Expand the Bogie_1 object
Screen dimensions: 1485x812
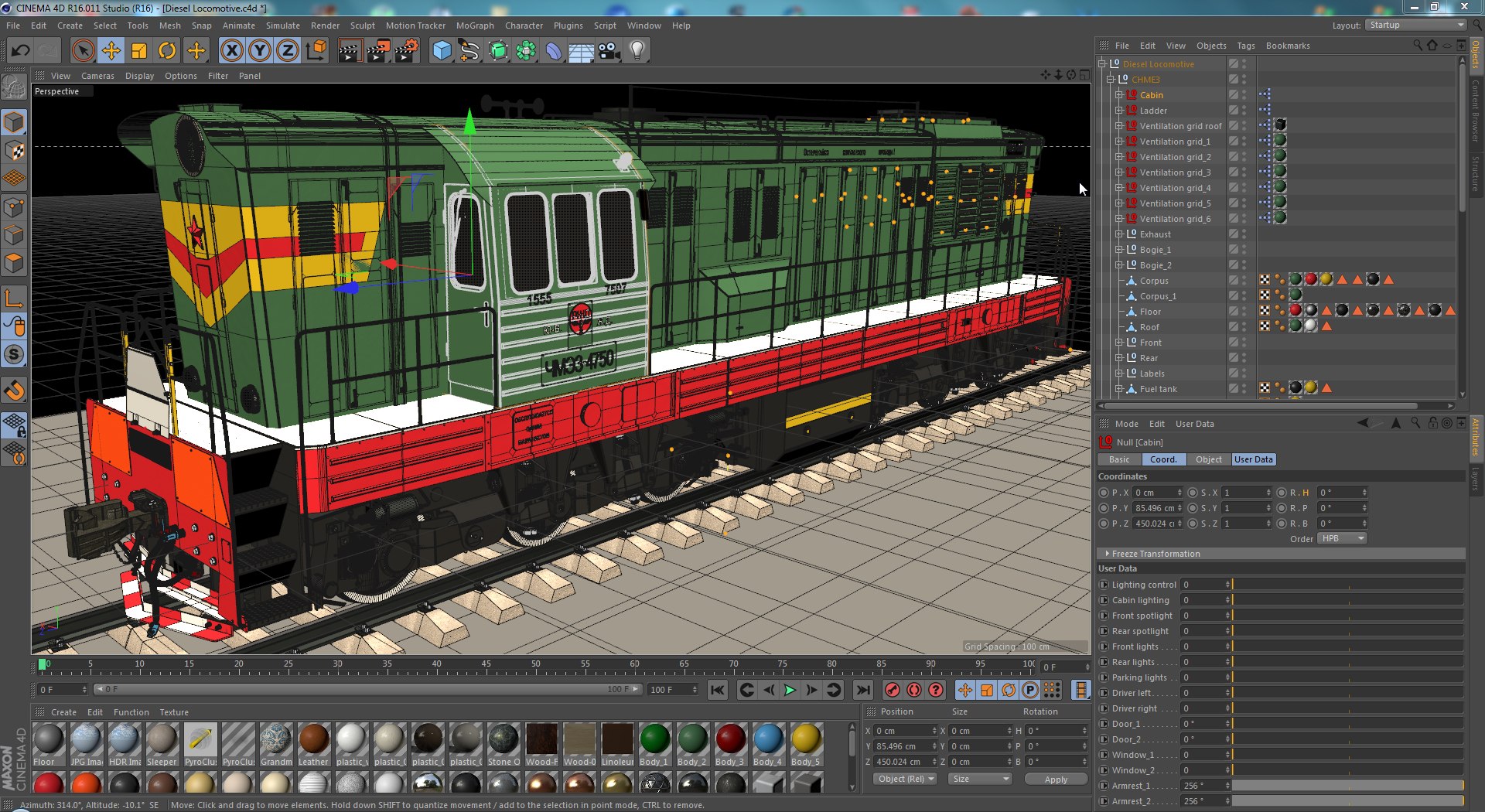click(1118, 250)
